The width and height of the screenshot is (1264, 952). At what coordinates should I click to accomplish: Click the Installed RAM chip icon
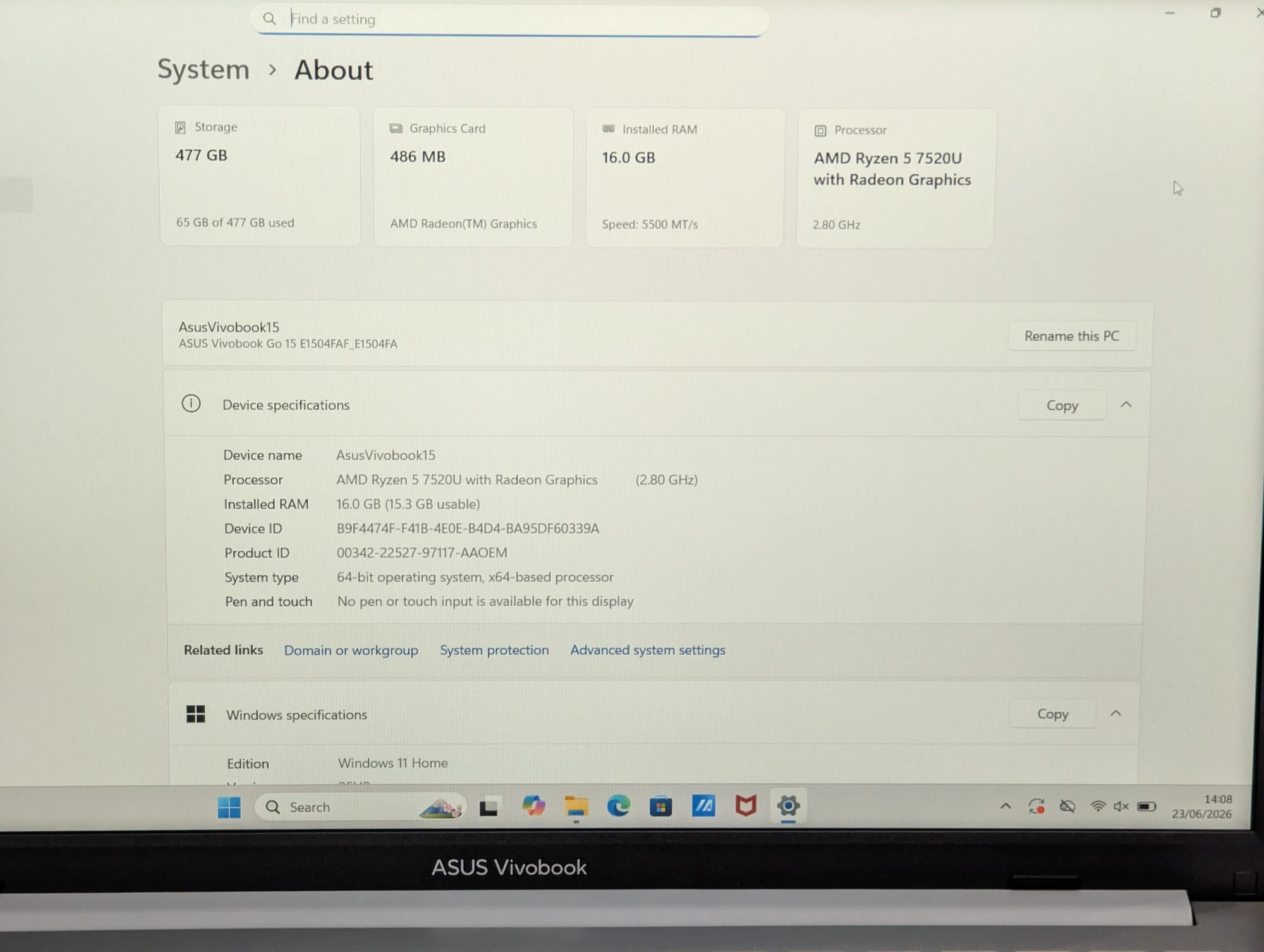pos(609,129)
